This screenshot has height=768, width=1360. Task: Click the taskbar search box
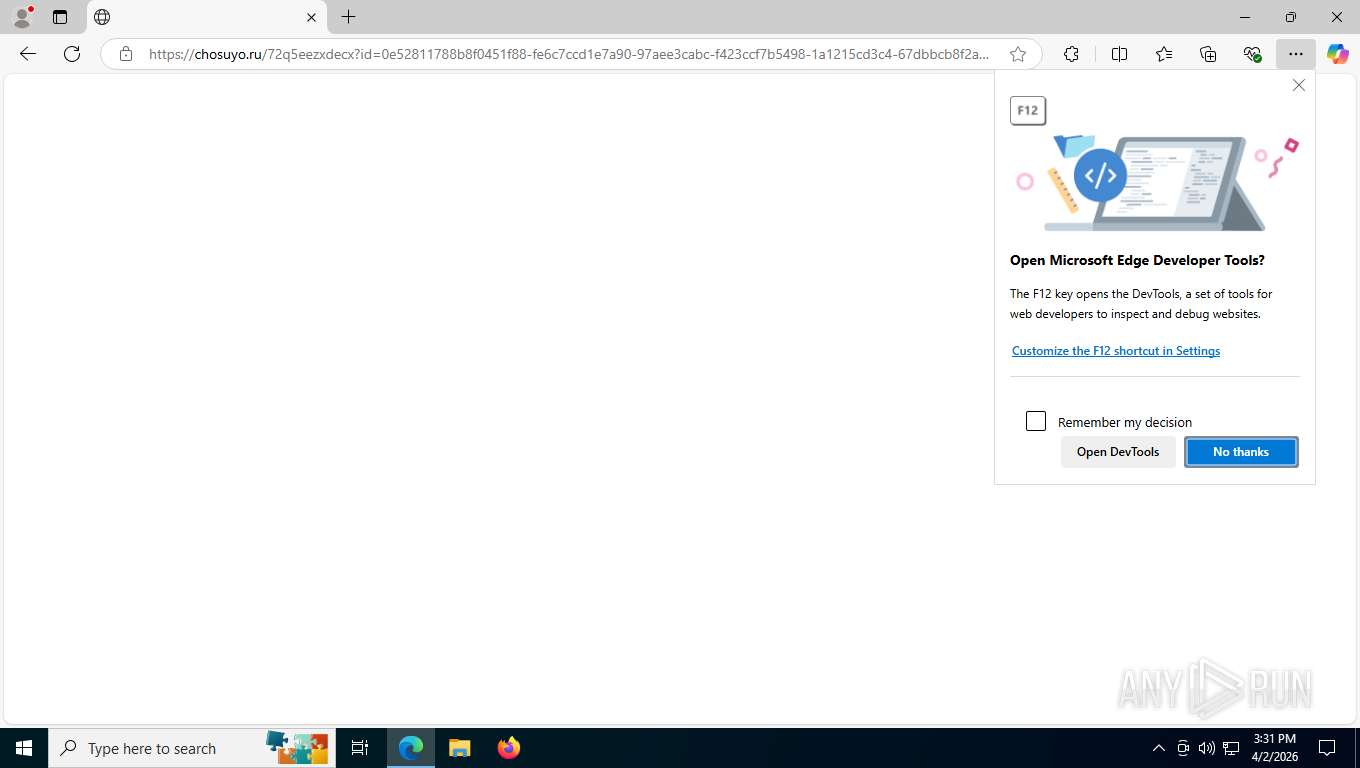tap(193, 748)
